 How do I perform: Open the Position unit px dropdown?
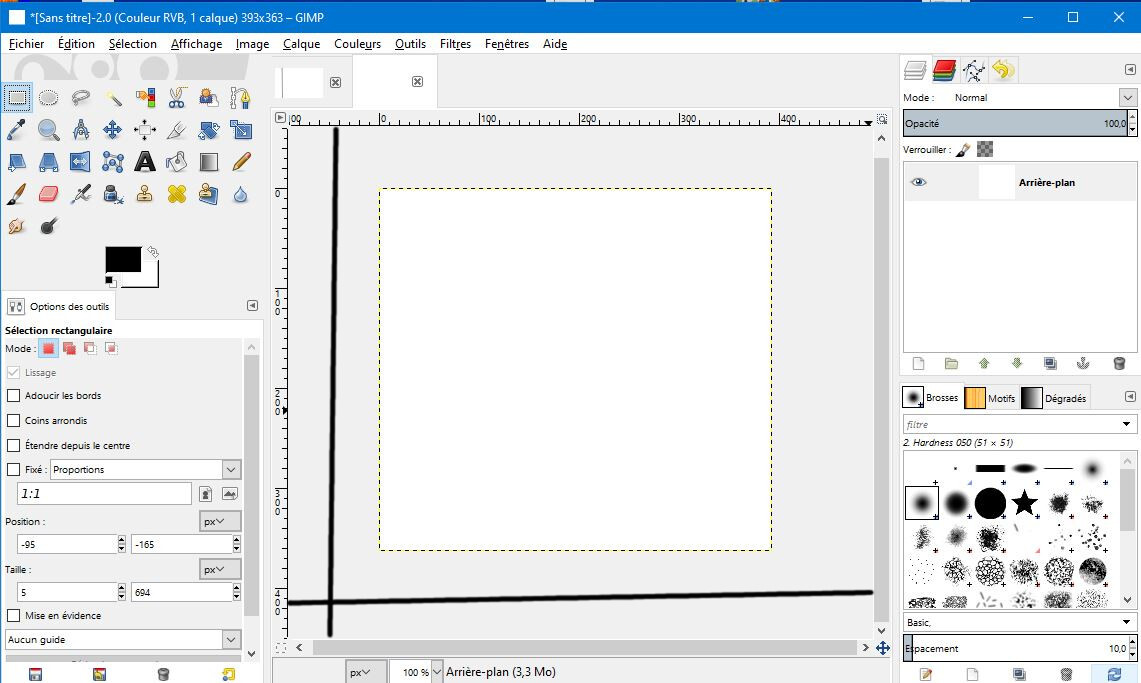[220, 522]
